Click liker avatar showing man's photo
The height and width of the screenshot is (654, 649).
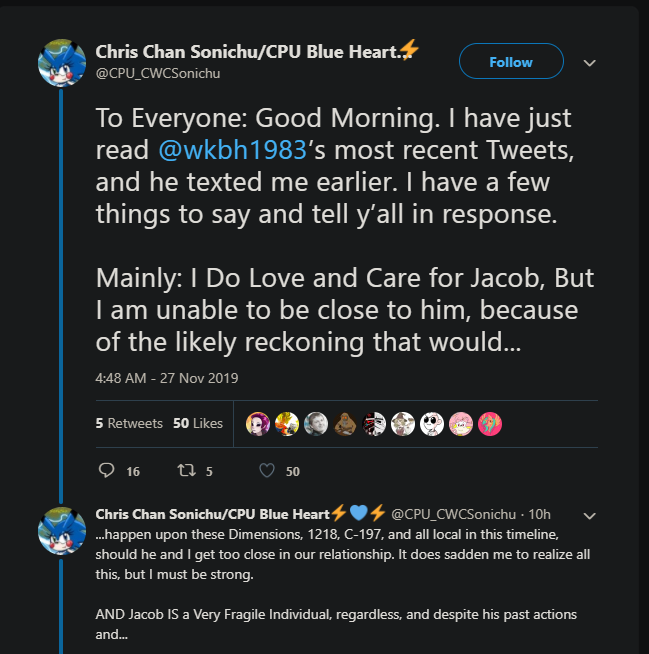[316, 424]
